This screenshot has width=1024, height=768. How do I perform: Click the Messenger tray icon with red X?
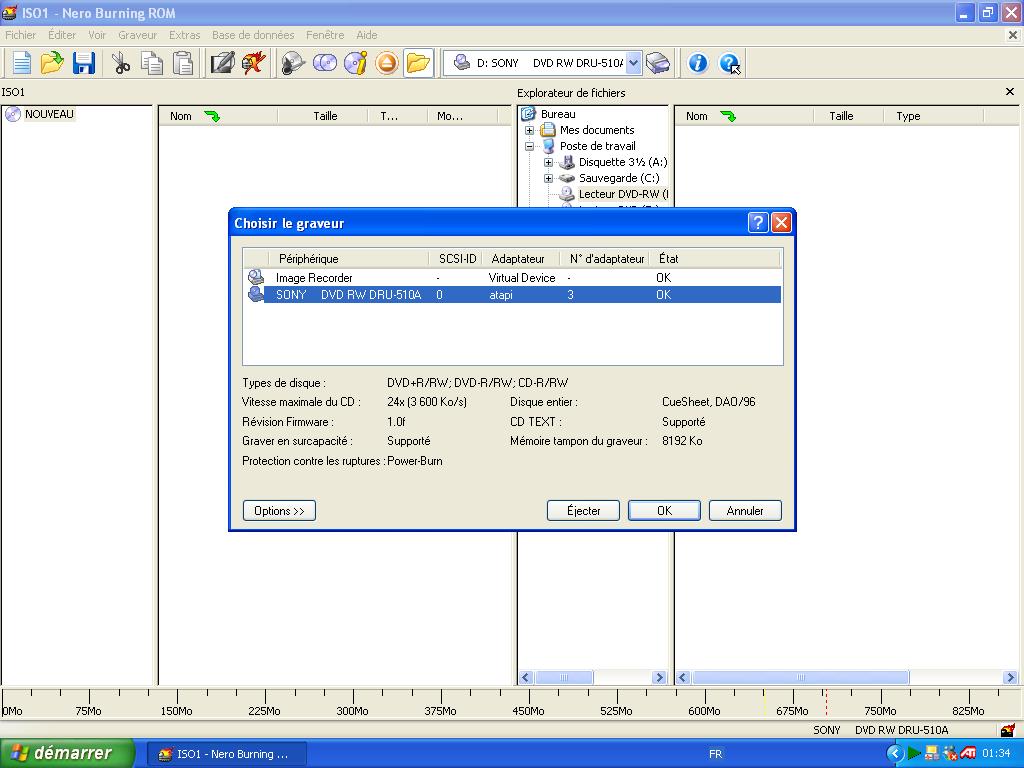pos(950,753)
